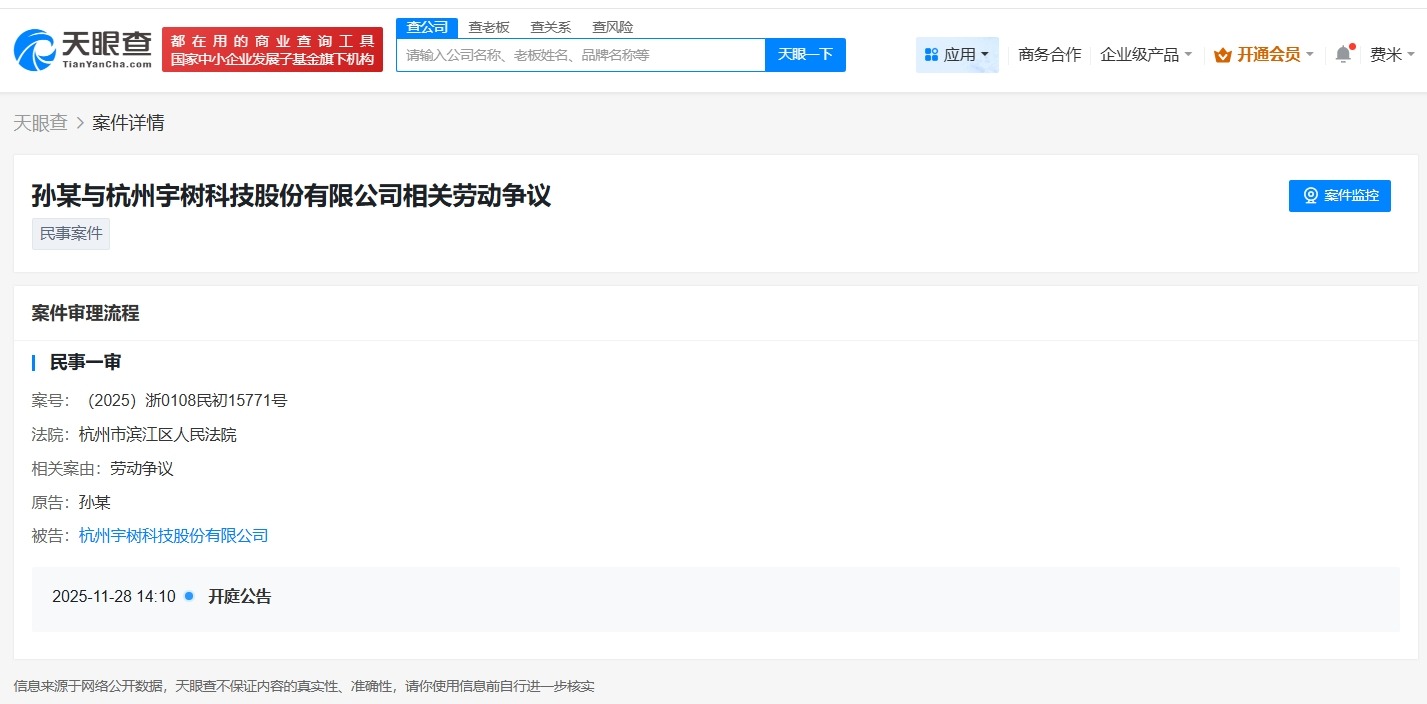Switch to the 查风险 tab

point(612,26)
